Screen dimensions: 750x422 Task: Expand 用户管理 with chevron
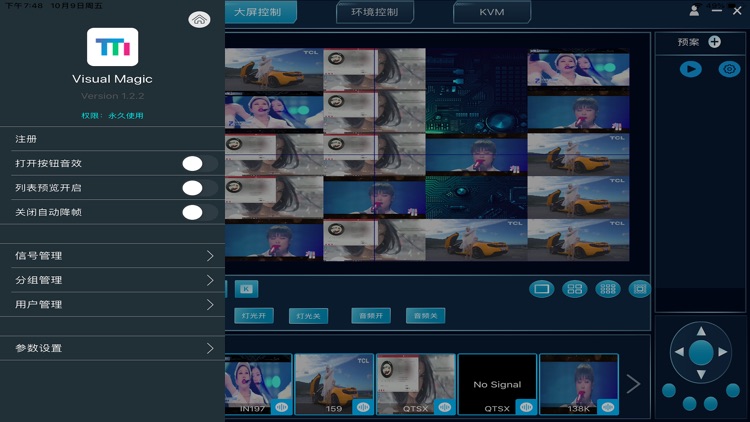pos(210,305)
